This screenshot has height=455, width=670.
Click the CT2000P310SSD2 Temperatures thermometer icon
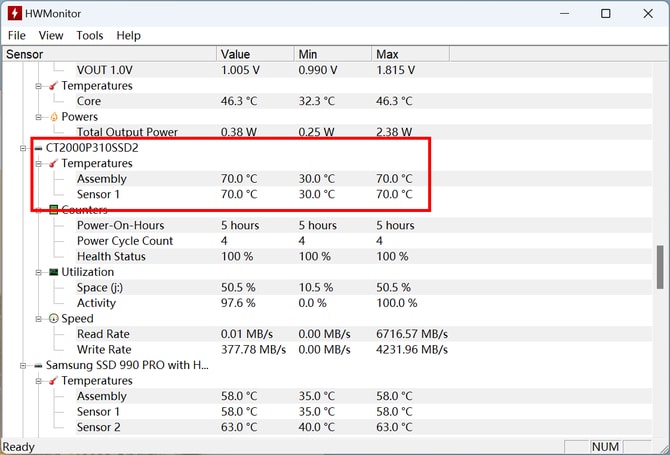click(53, 163)
